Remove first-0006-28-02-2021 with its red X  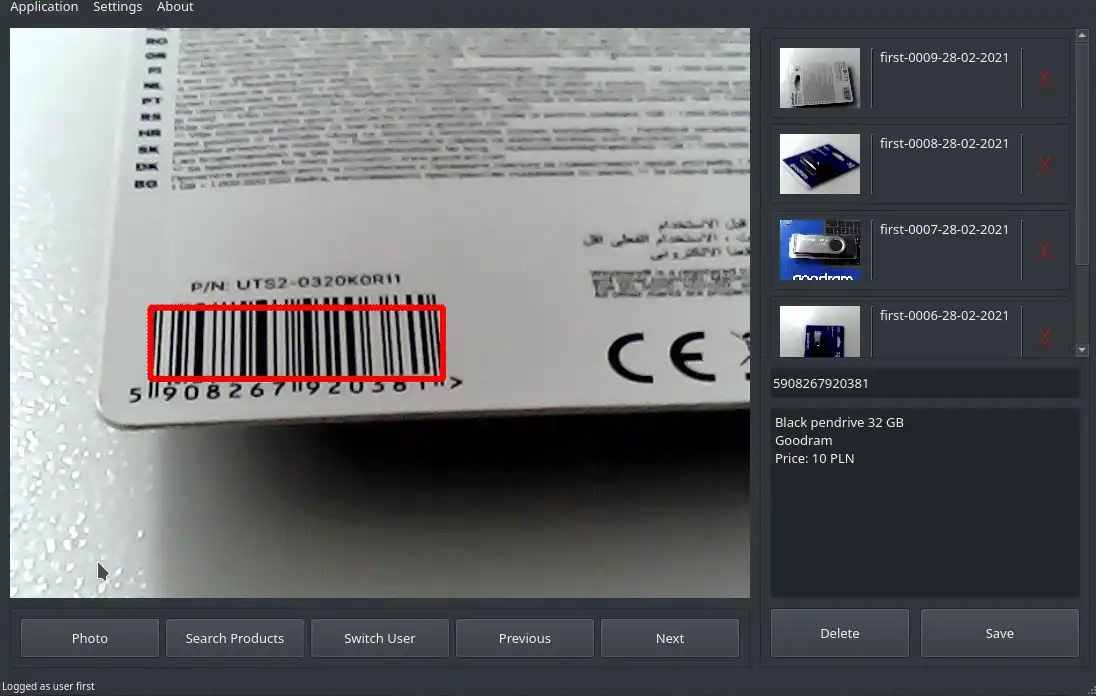(1044, 337)
